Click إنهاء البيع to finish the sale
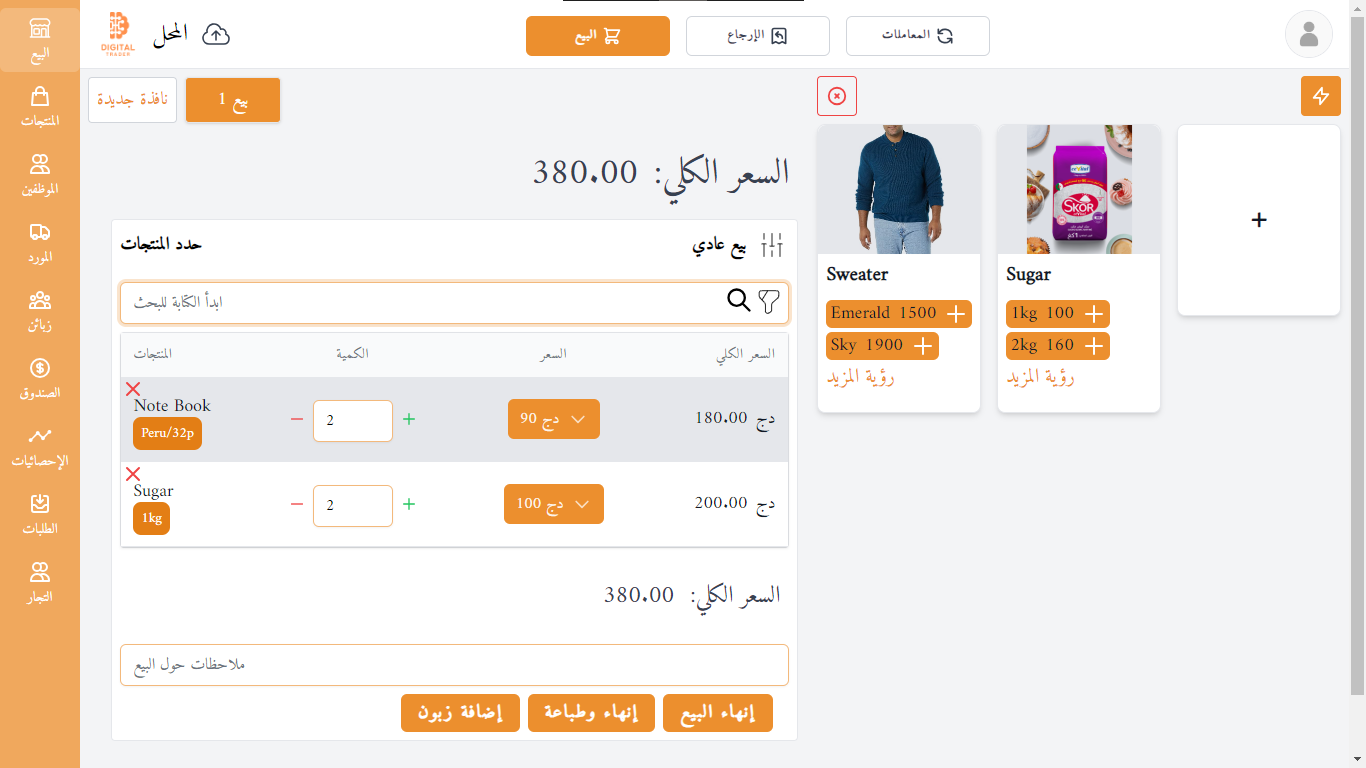This screenshot has height=768, width=1366. coord(717,712)
